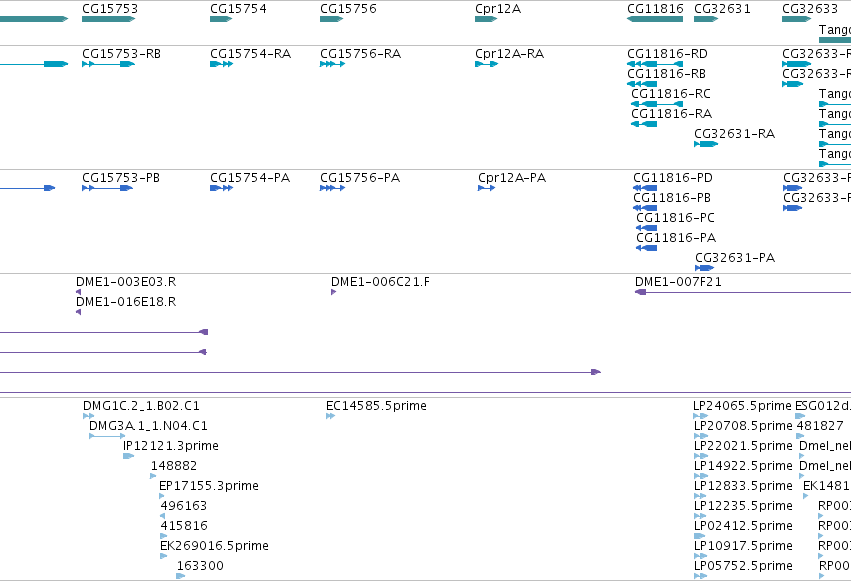Select teal arrow glyph under Cpr12A gene name
This screenshot has height=581, width=851.
tap(486, 19)
